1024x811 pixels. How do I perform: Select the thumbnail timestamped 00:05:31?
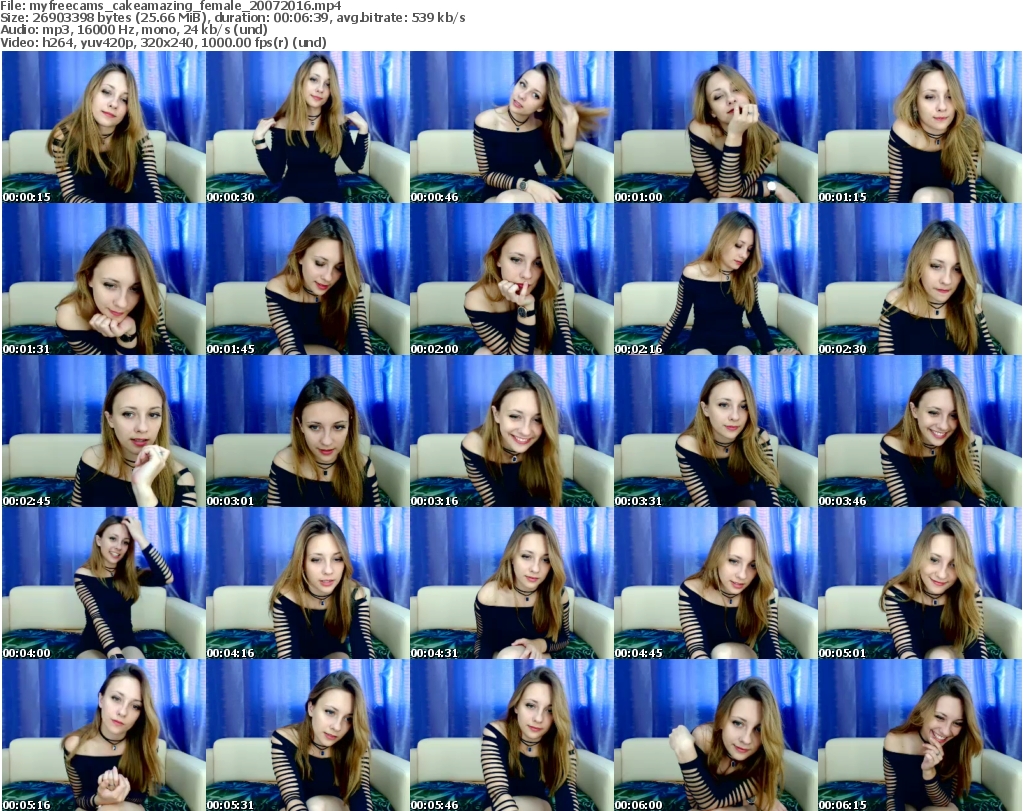click(x=308, y=735)
